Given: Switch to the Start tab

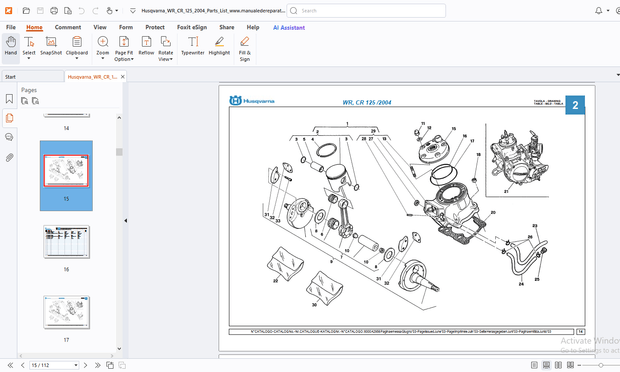Looking at the screenshot, I should click(x=32, y=77).
